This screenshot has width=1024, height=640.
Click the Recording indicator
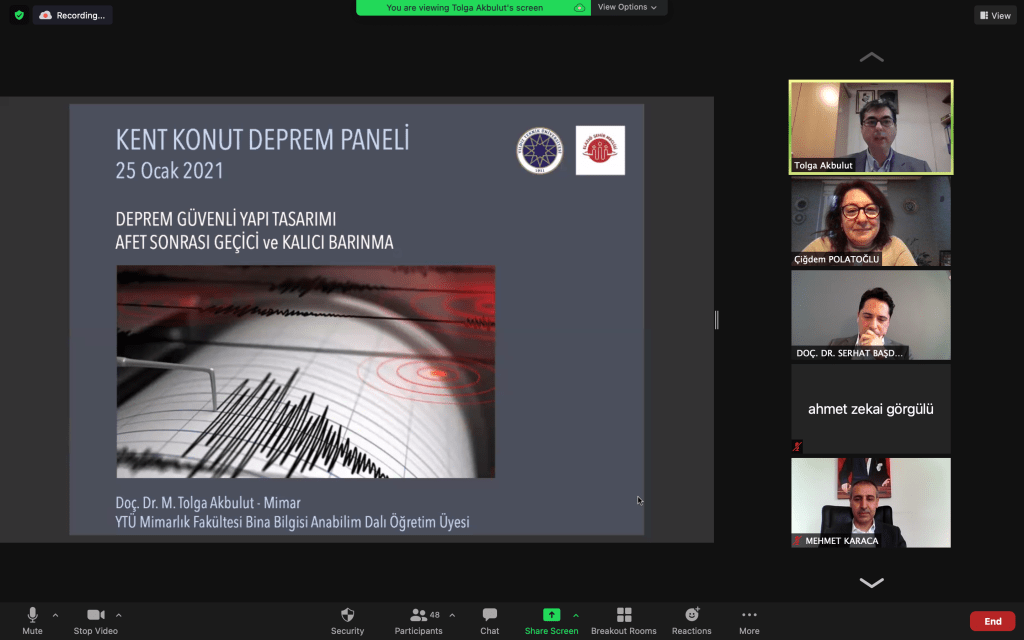point(72,15)
